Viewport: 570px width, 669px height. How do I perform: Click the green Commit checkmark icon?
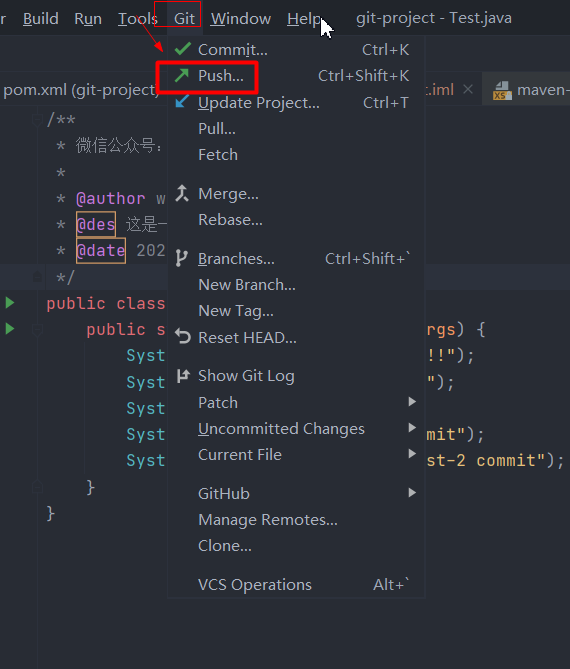[183, 49]
